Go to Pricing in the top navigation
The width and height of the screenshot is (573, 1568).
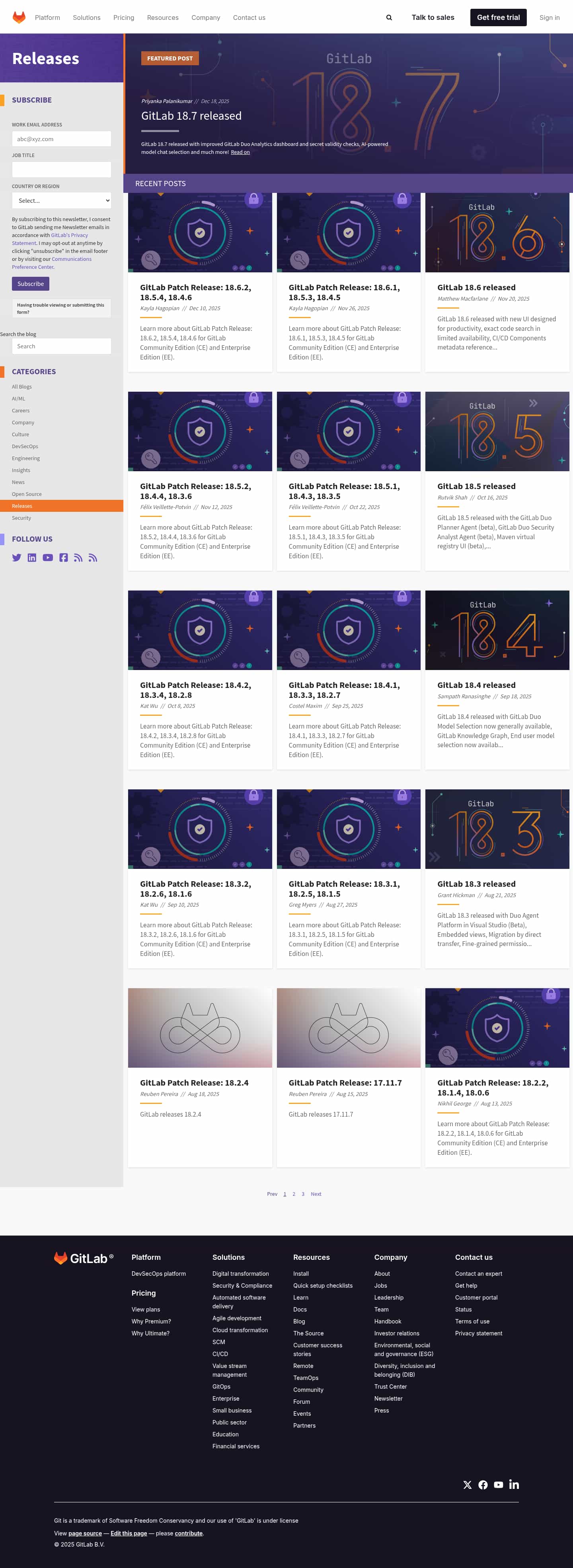pos(124,17)
